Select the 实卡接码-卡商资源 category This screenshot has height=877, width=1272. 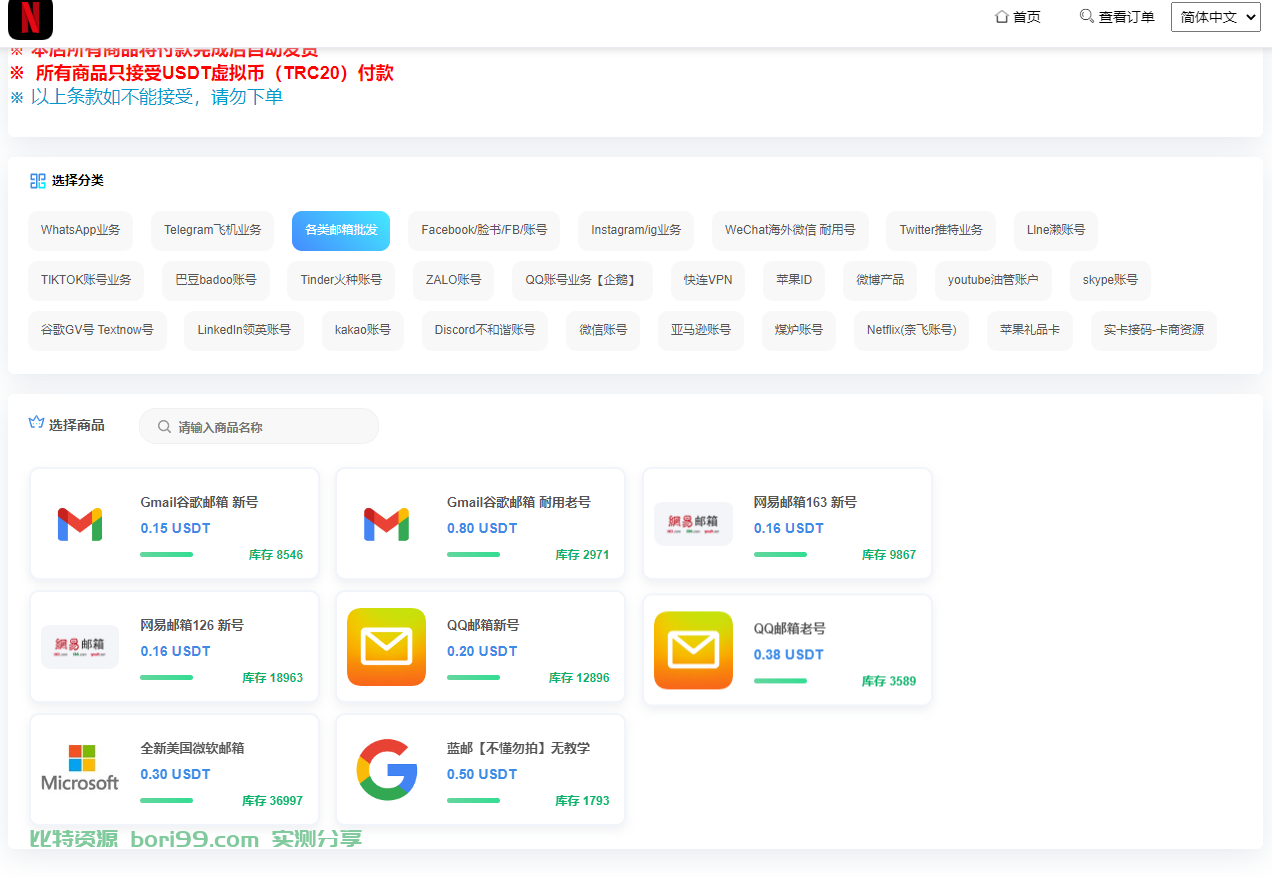[x=1154, y=330]
